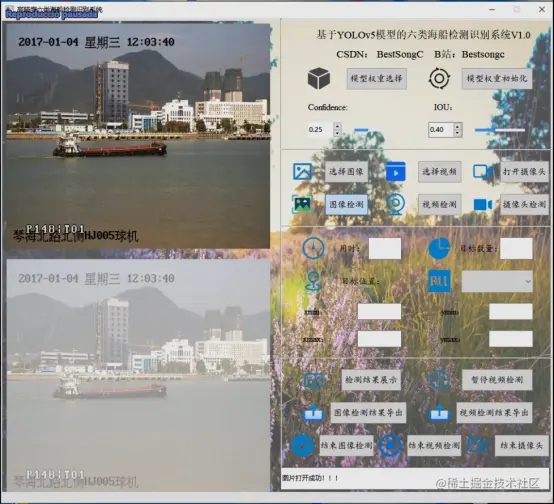The height and width of the screenshot is (504, 554).
Task: End image detection with 结束图像检测
Action: coord(346,445)
